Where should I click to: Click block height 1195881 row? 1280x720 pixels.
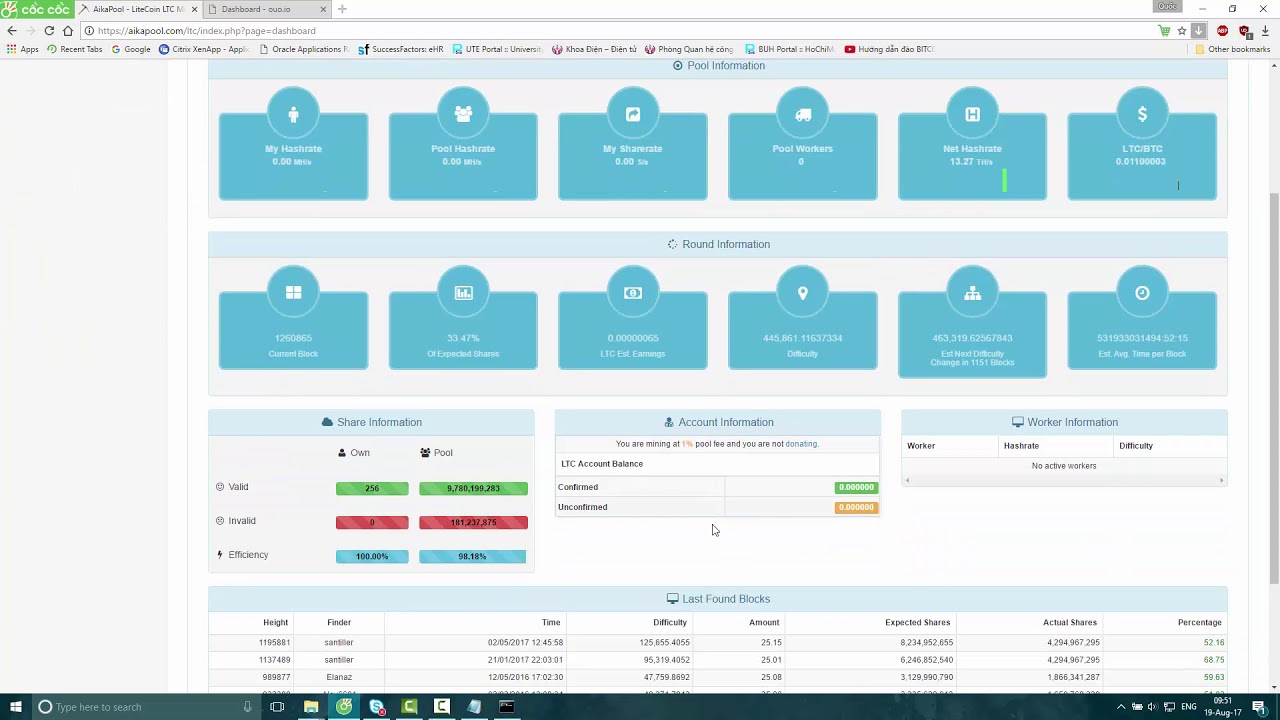tap(718, 642)
